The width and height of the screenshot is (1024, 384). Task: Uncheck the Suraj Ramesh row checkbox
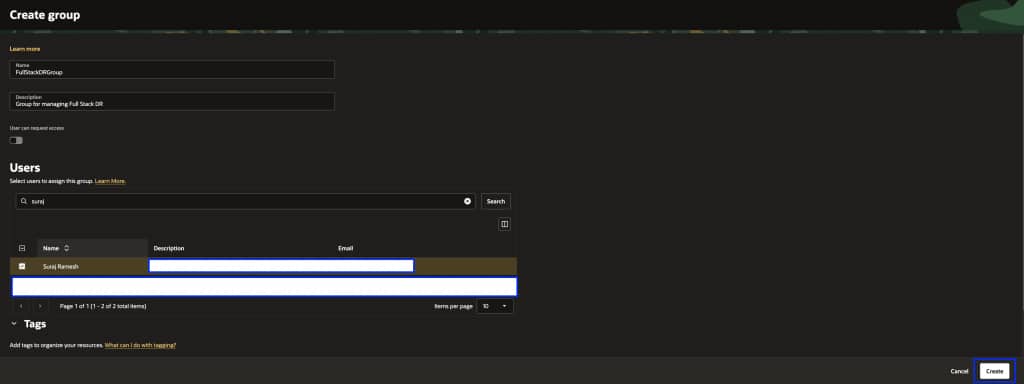pyautogui.click(x=22, y=266)
